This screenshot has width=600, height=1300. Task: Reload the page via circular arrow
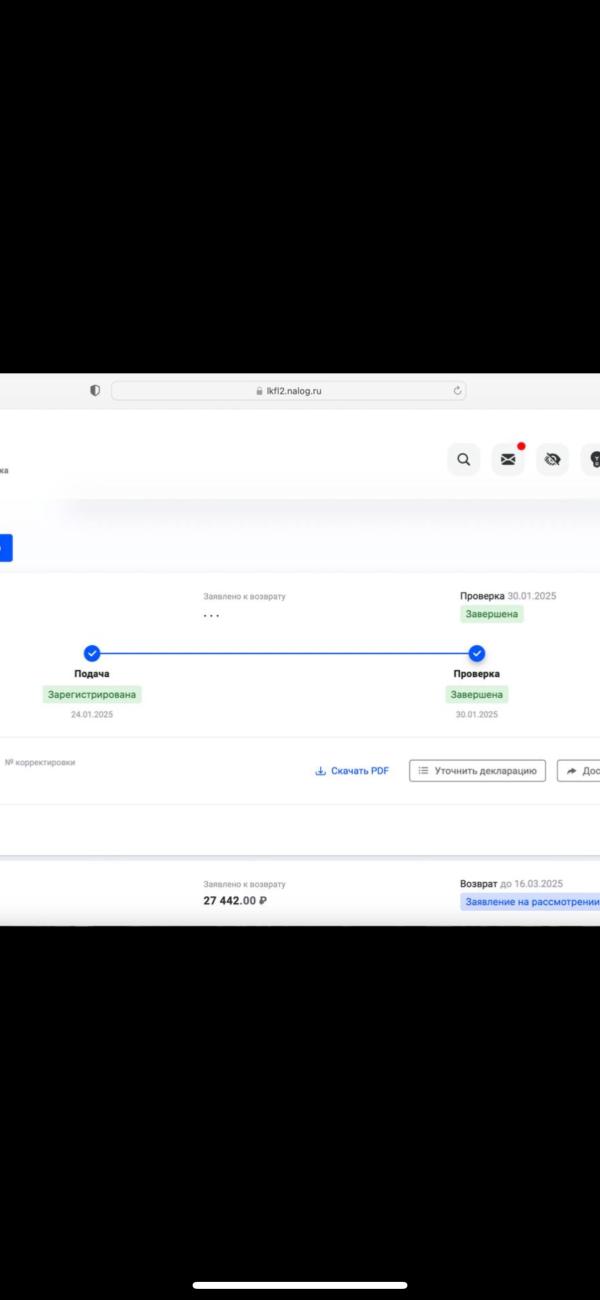(458, 391)
